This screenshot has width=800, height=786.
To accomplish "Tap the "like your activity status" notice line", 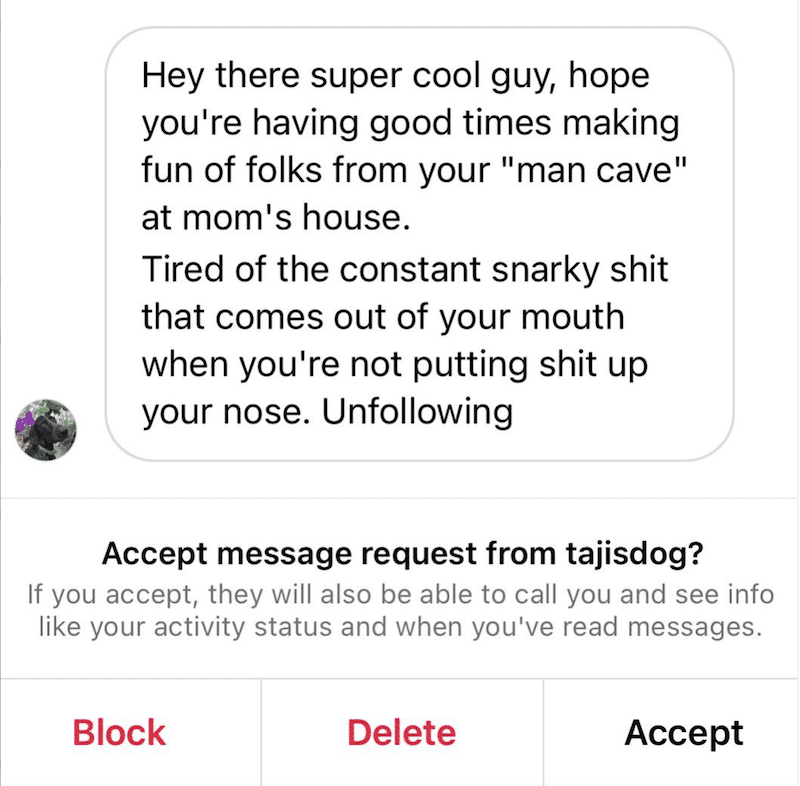I will coord(401,627).
